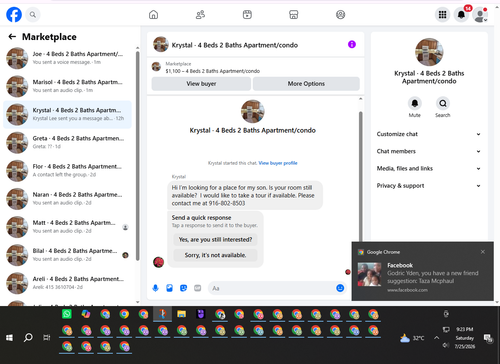The image size is (500, 364).
Task: Open the Friends icon in top navigation
Action: pyautogui.click(x=200, y=15)
